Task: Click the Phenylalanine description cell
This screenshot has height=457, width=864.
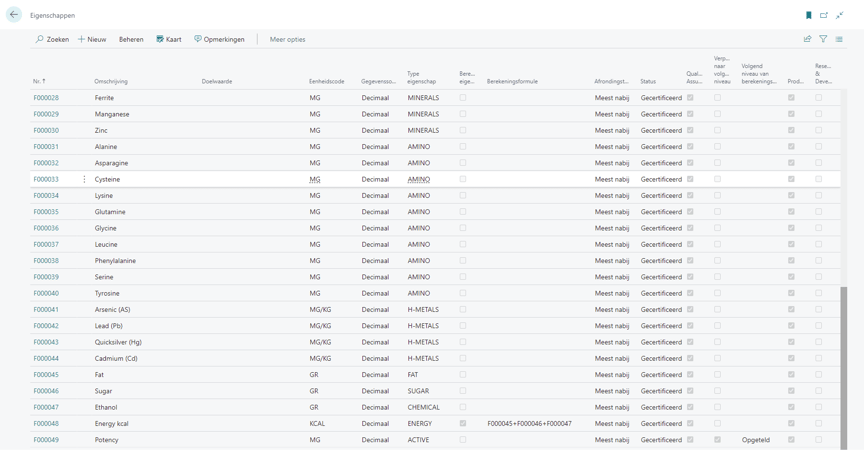Action: (x=115, y=261)
